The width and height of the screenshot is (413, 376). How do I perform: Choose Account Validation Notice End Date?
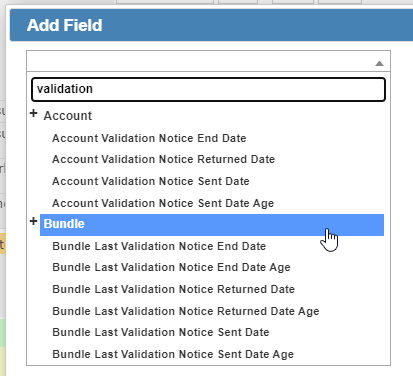tap(149, 138)
